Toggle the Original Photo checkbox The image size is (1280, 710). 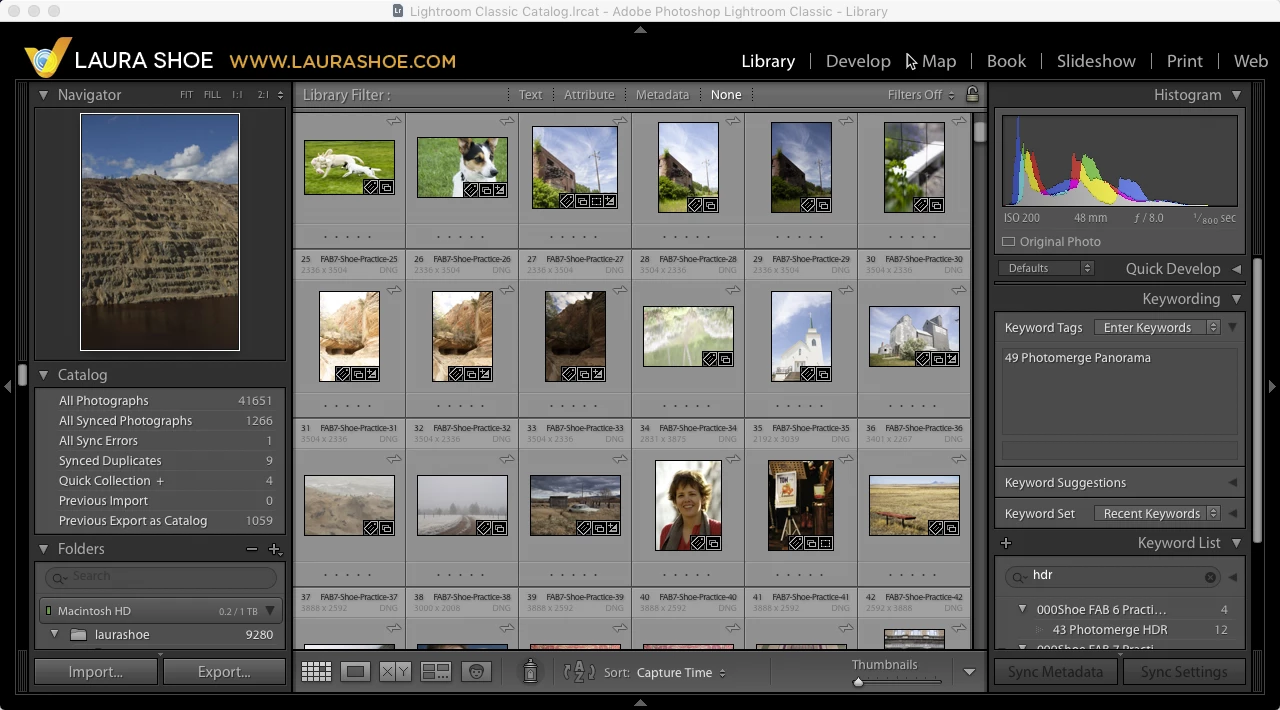click(1008, 242)
